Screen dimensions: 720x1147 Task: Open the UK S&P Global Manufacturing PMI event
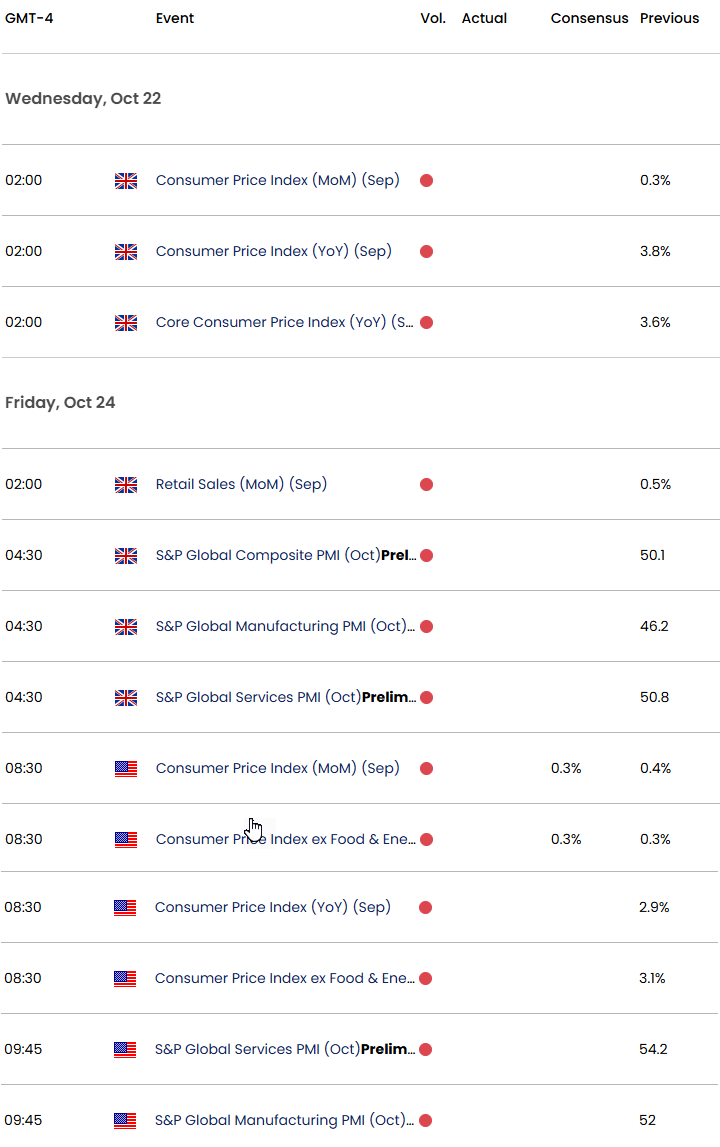click(284, 626)
